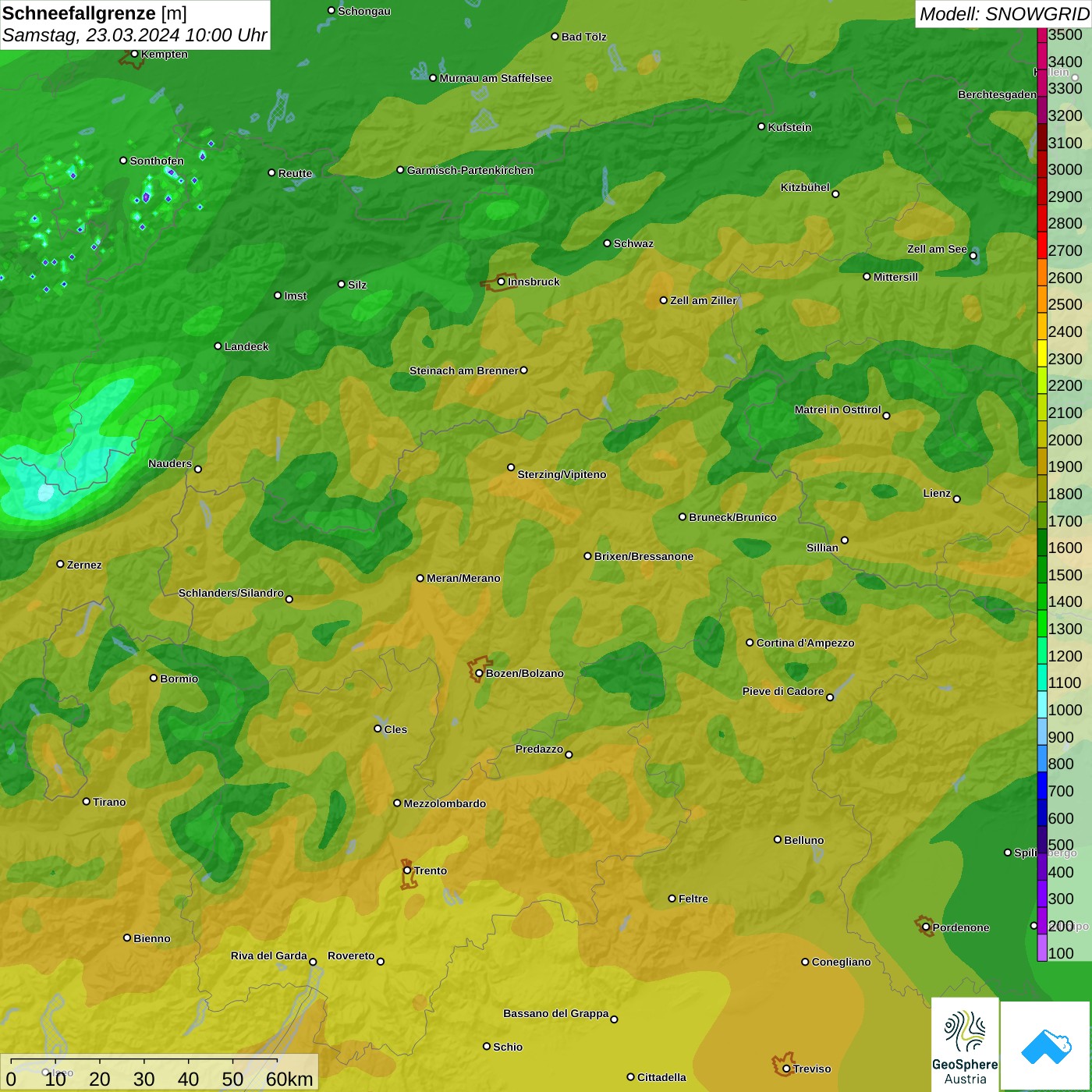Click the "Cortina d'Ampezzo" label
Image resolution: width=1092 pixels, height=1092 pixels.
[806, 643]
